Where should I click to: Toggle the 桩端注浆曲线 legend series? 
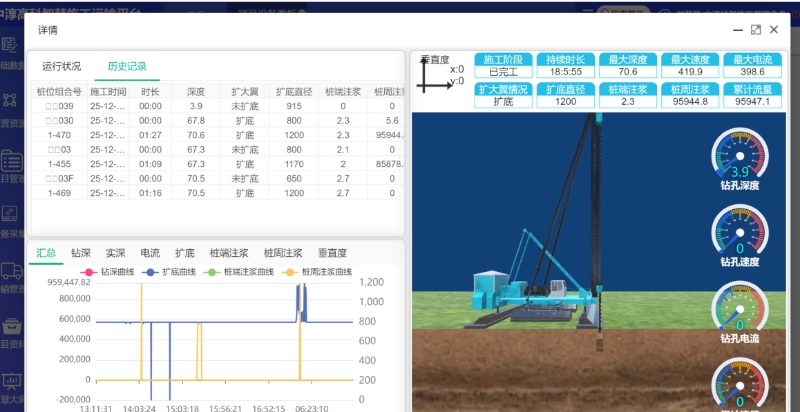tap(242, 272)
